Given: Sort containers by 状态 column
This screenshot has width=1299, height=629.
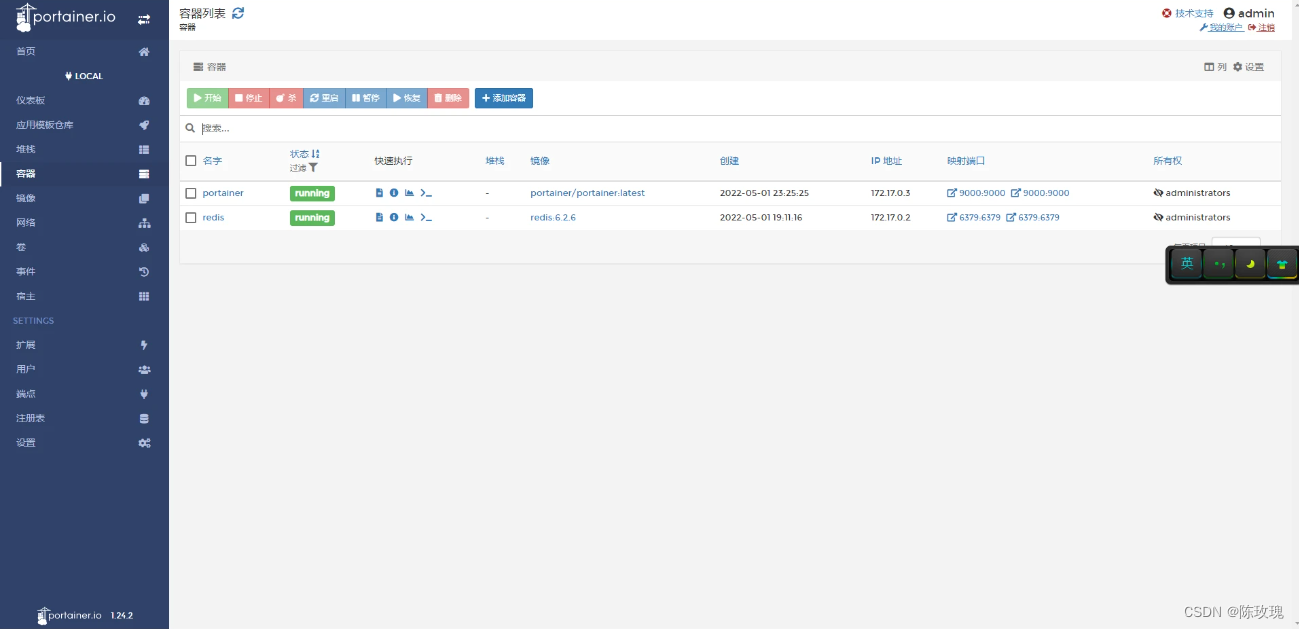Looking at the screenshot, I should point(305,154).
